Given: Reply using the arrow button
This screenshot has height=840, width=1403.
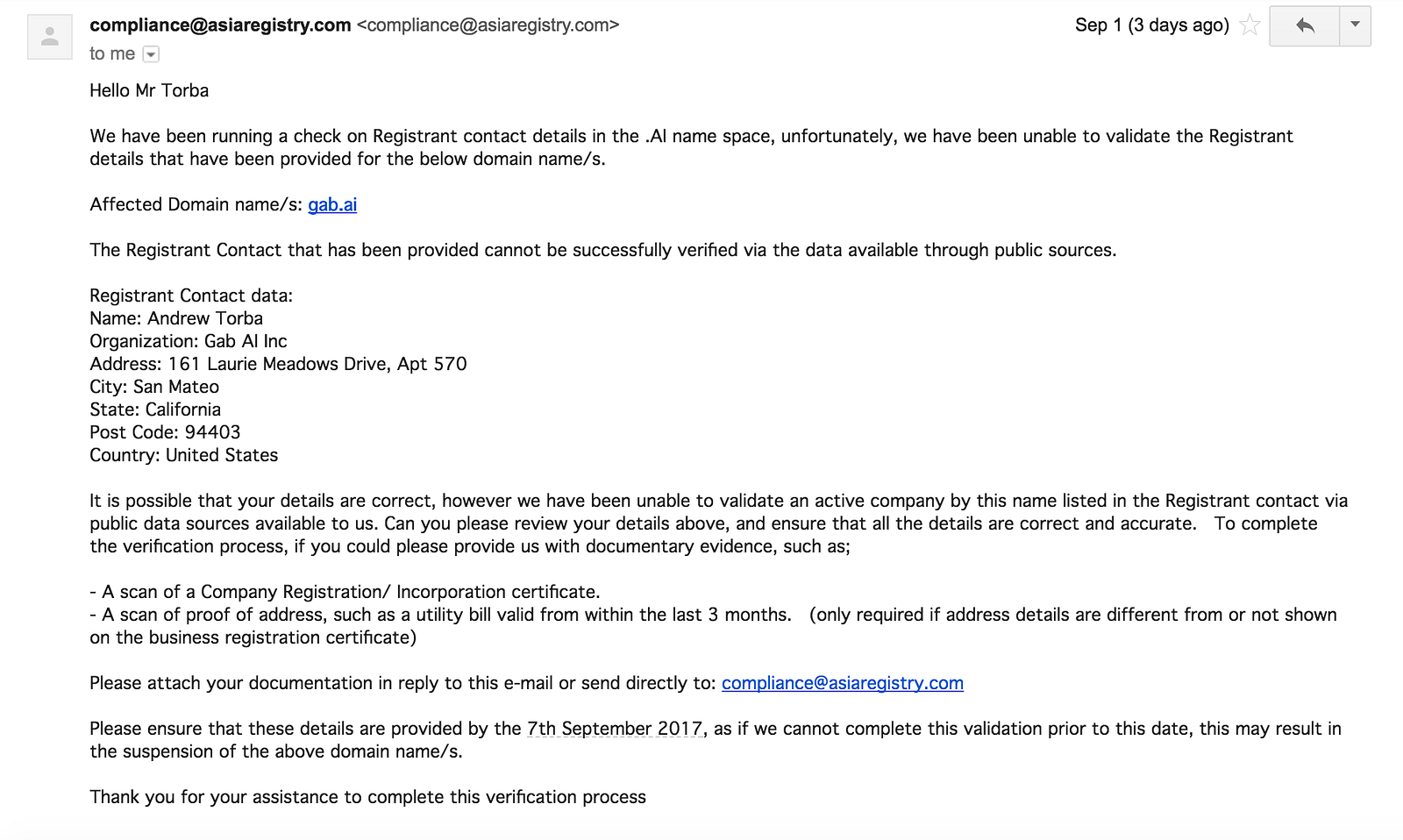Looking at the screenshot, I should [x=1304, y=25].
